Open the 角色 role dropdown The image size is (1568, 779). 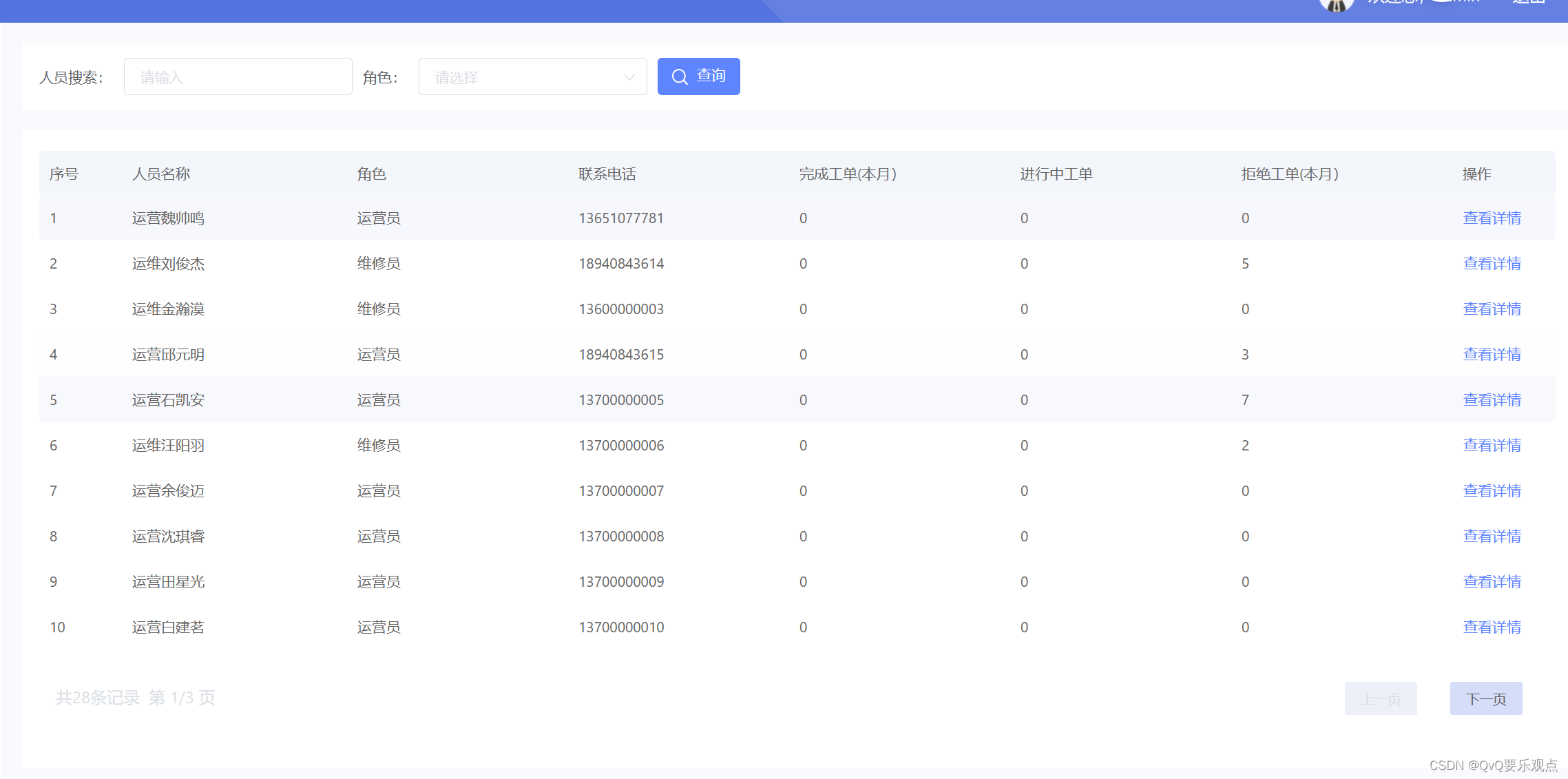coord(532,76)
